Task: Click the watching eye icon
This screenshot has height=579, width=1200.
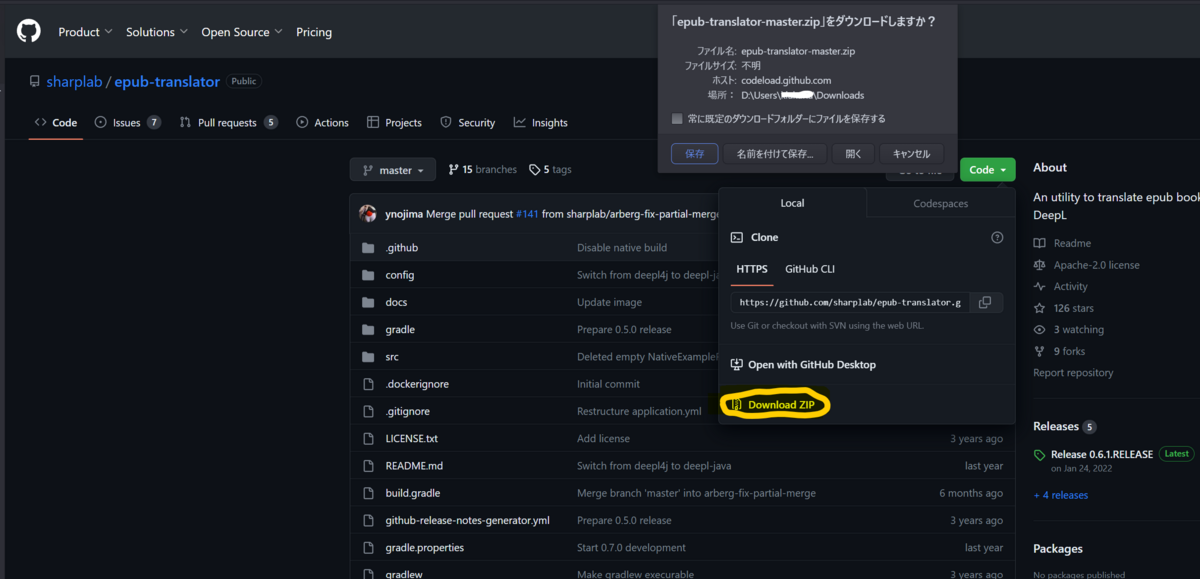Action: click(x=1040, y=330)
